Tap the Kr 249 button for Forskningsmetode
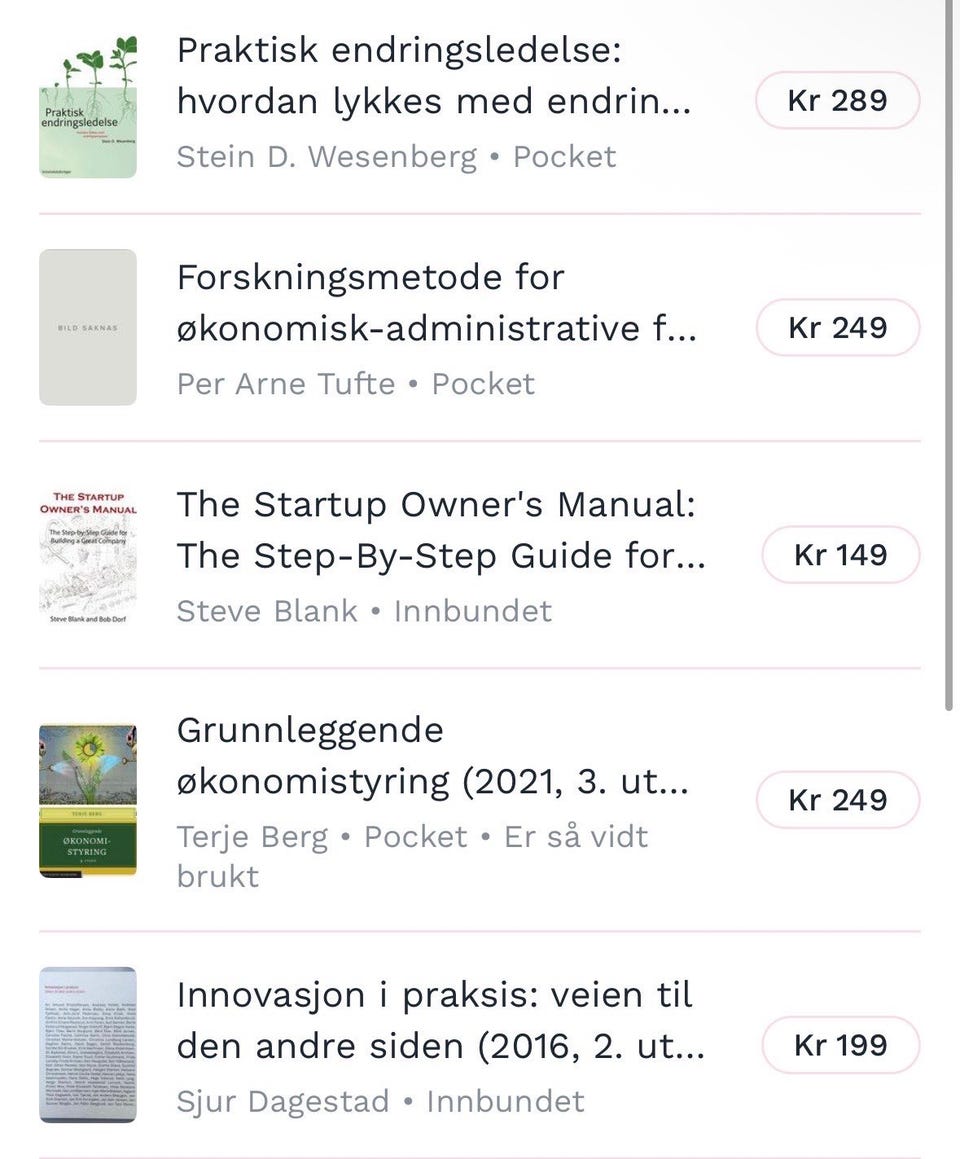 click(x=837, y=327)
